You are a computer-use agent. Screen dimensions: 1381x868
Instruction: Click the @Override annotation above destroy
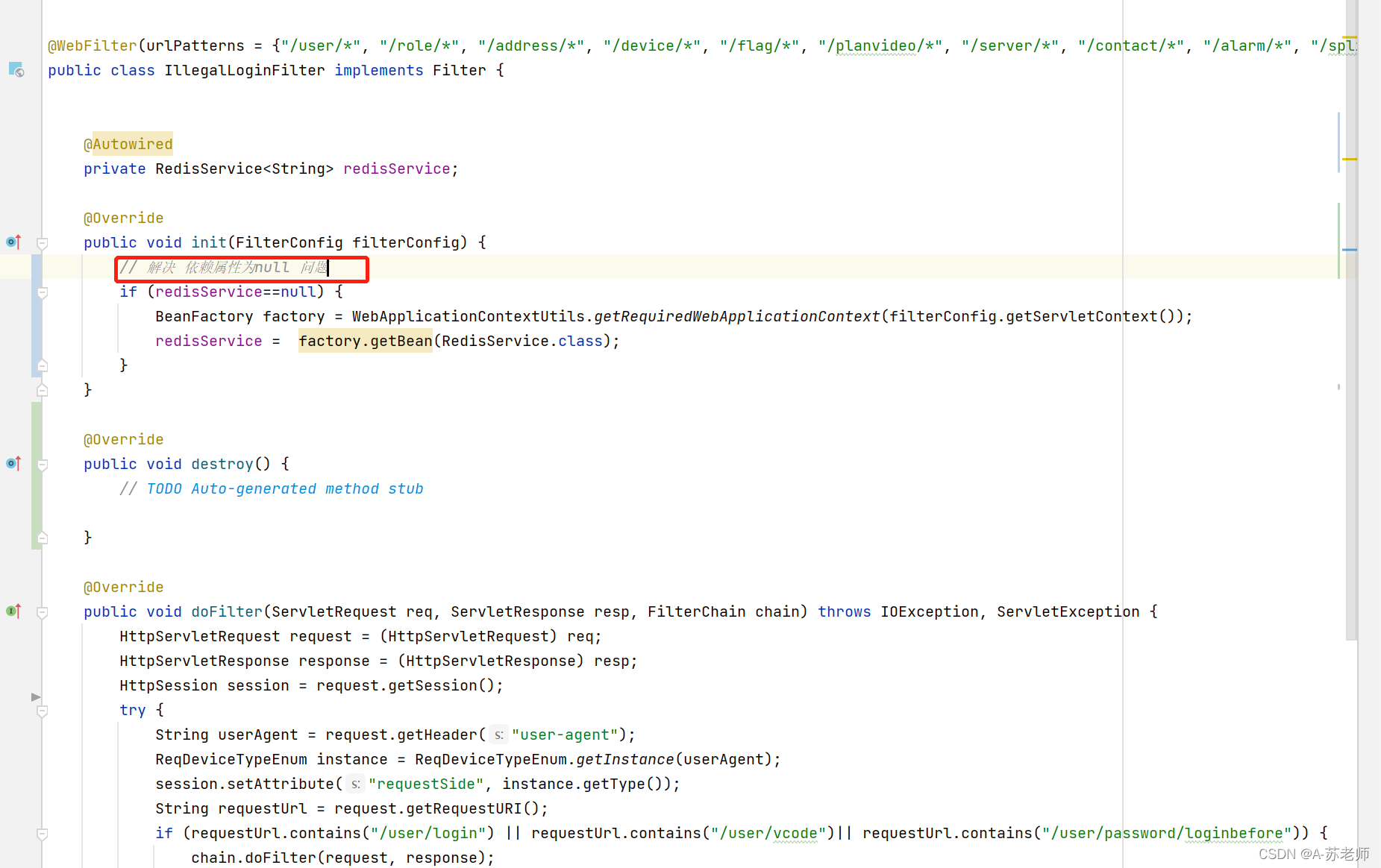[x=124, y=439]
